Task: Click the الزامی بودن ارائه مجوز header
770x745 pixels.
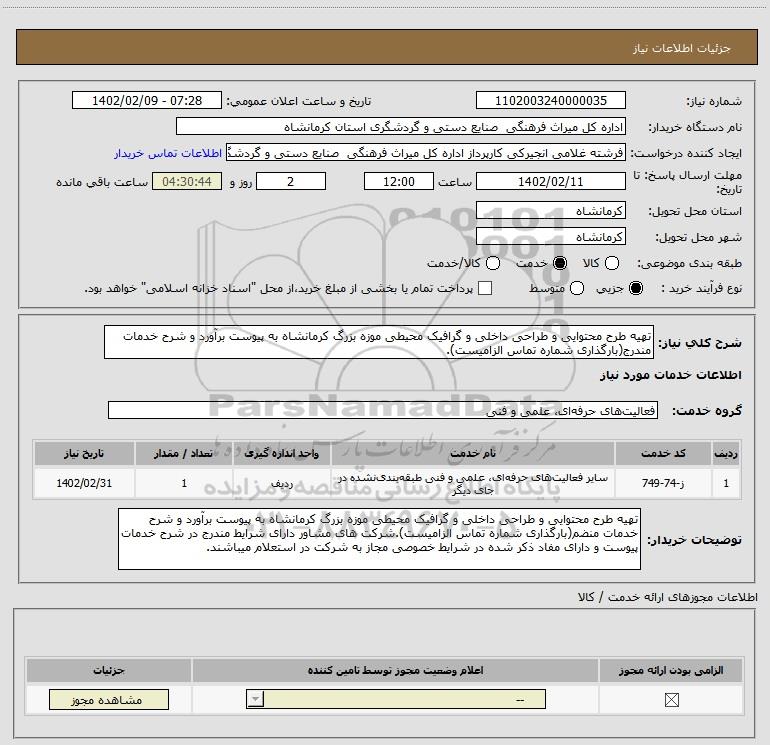Action: click(x=671, y=670)
